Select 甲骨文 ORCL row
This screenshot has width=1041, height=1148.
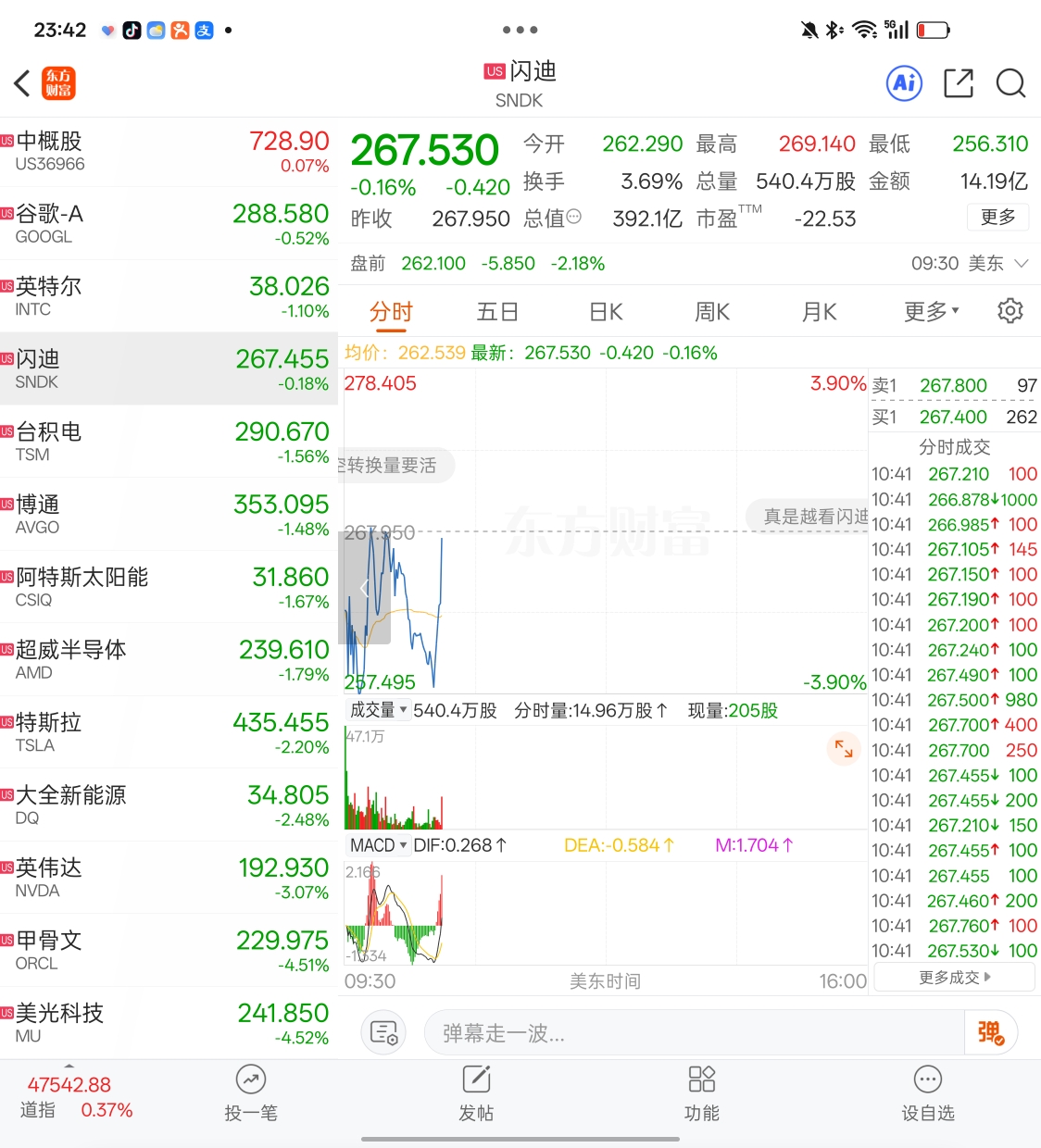pyautogui.click(x=169, y=951)
